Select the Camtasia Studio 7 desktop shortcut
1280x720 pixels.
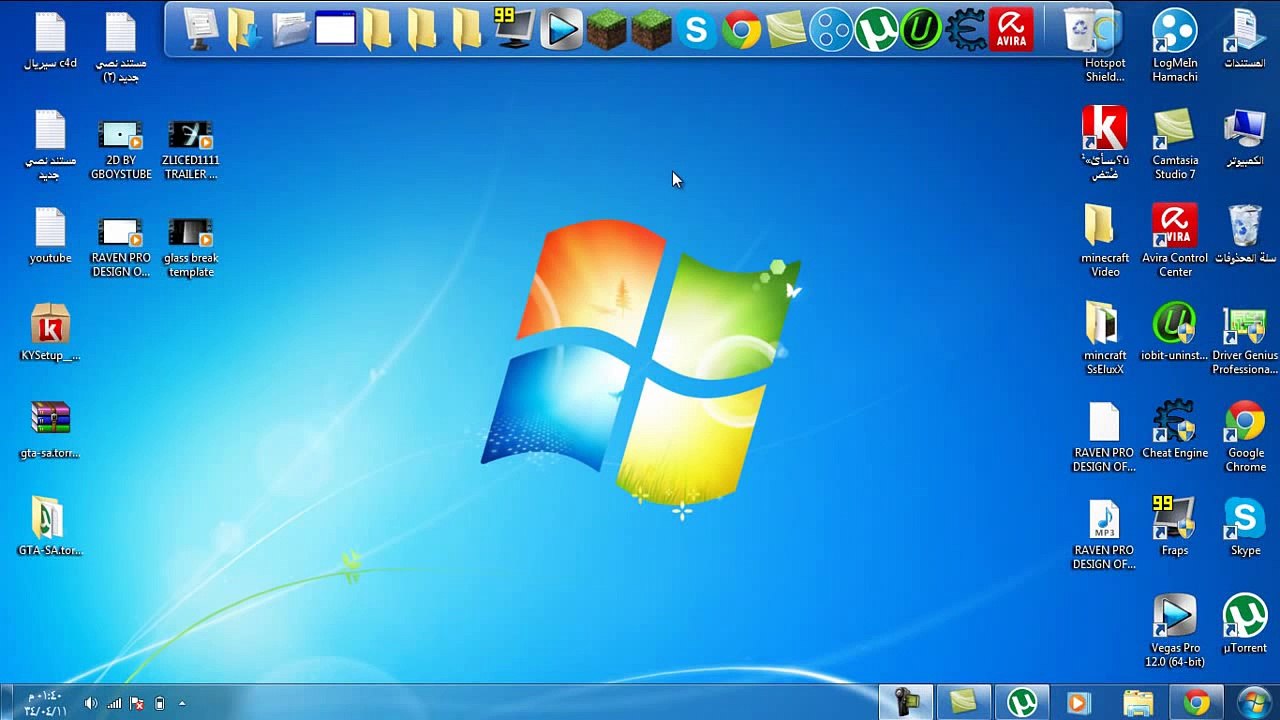1175,144
